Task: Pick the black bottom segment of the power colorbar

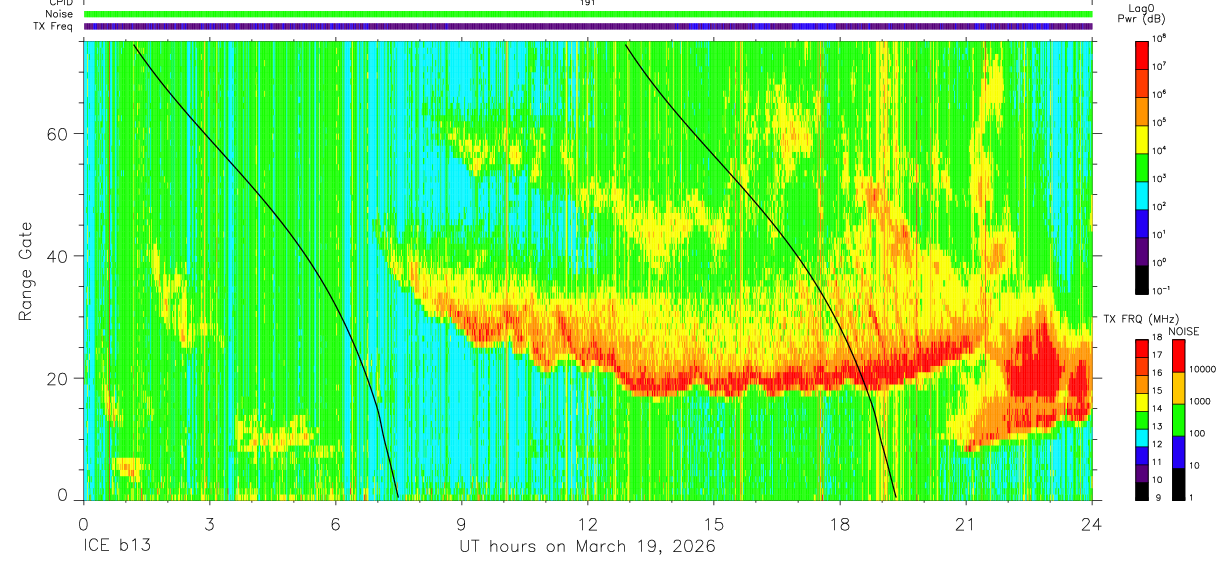Action: [x=1144, y=278]
